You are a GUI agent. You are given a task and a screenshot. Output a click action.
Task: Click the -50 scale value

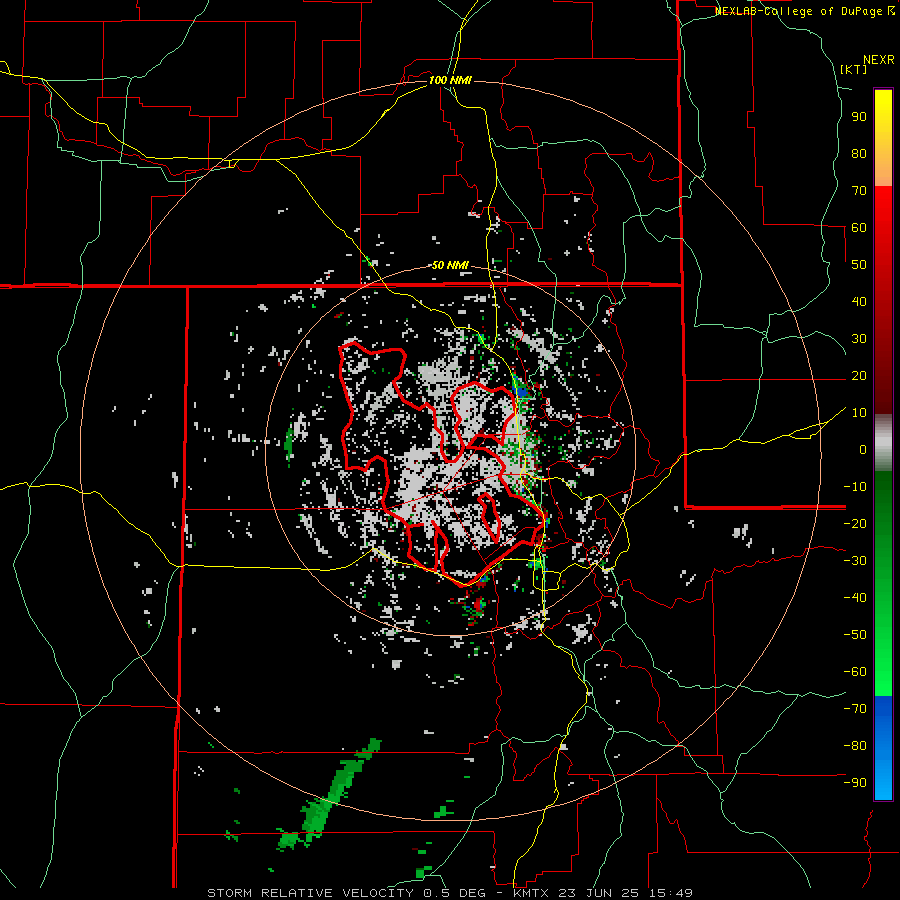(855, 635)
